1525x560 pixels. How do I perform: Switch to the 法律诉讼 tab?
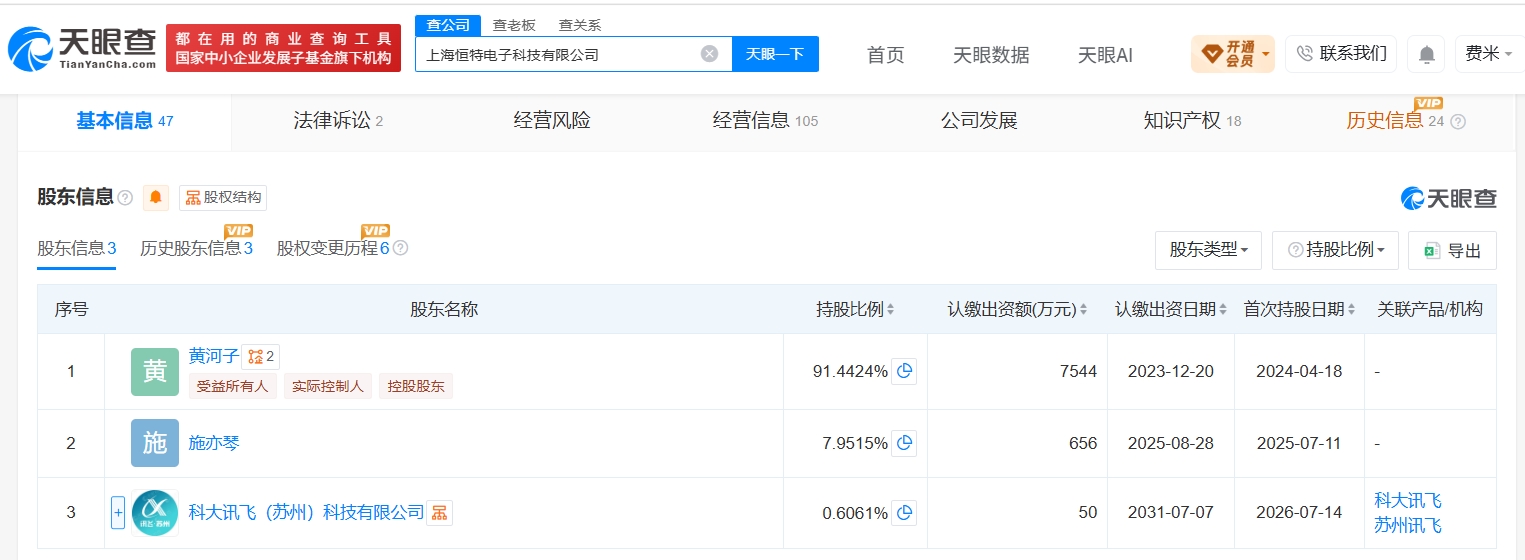point(338,121)
